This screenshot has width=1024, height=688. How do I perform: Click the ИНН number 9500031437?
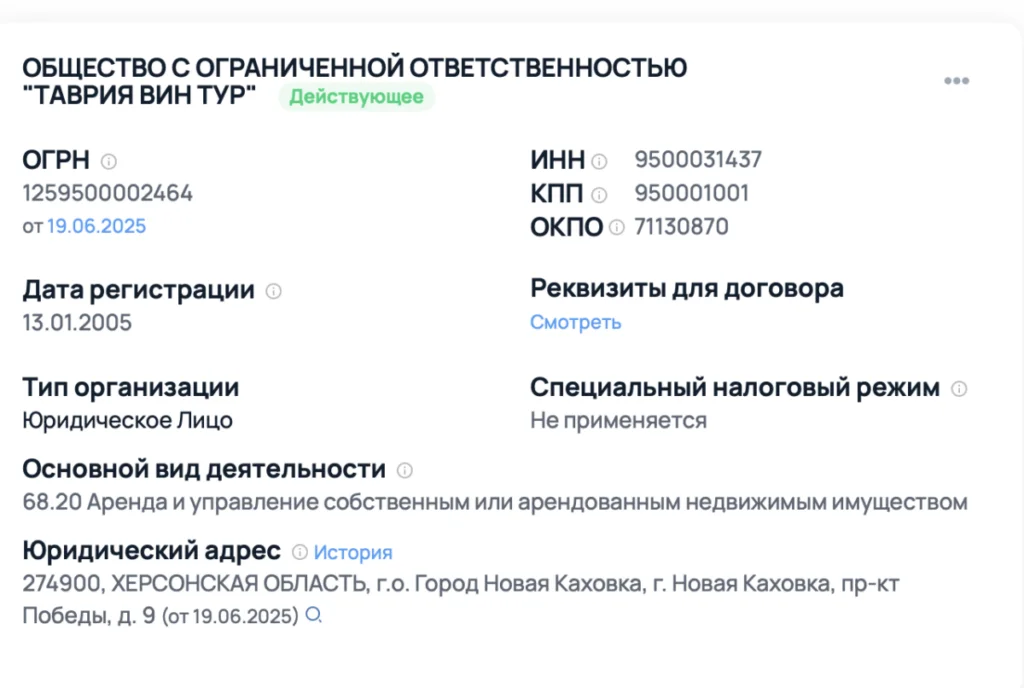coord(698,159)
